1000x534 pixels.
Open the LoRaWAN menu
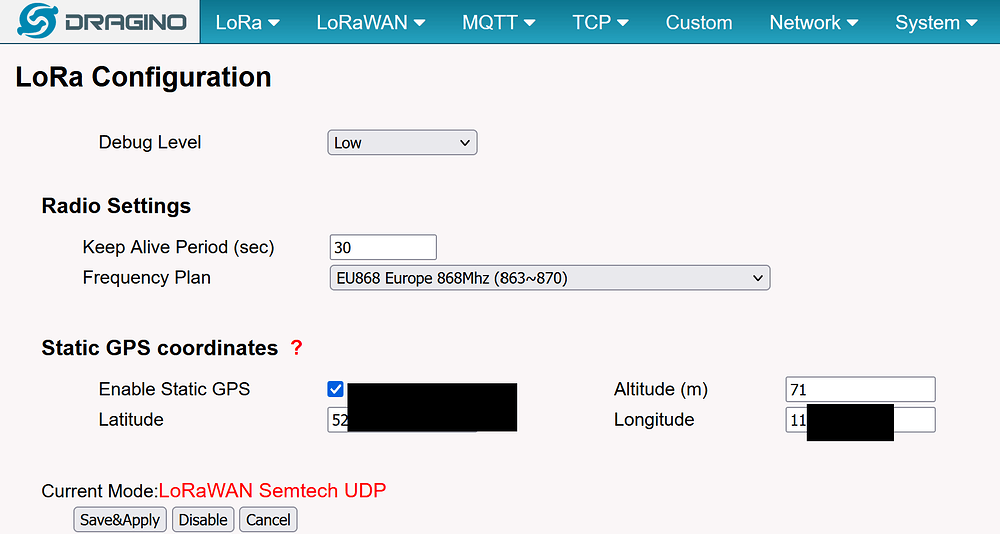click(370, 22)
